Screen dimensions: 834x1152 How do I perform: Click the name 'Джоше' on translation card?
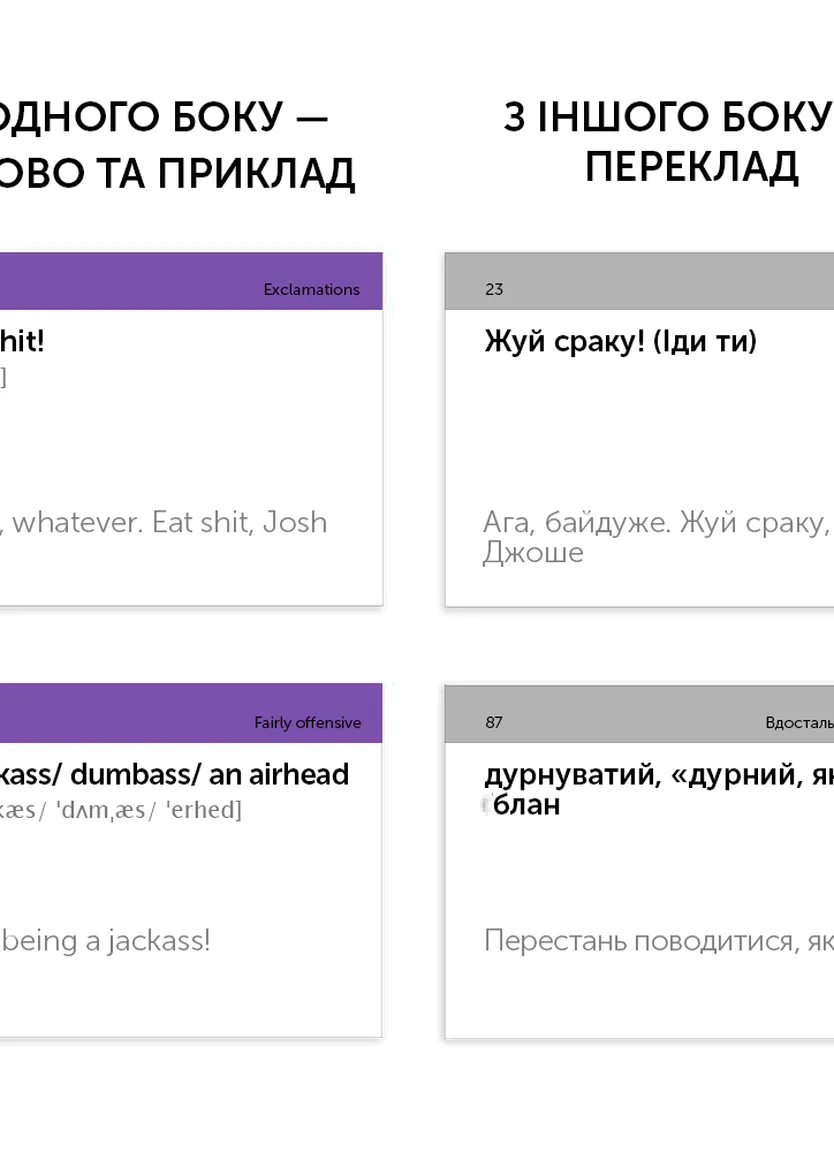pyautogui.click(x=533, y=552)
